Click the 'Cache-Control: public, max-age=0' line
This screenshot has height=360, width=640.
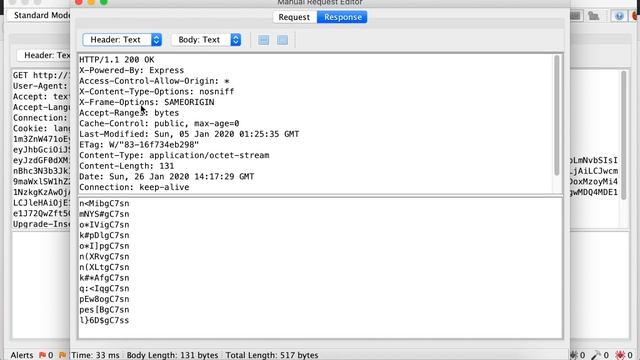159,123
